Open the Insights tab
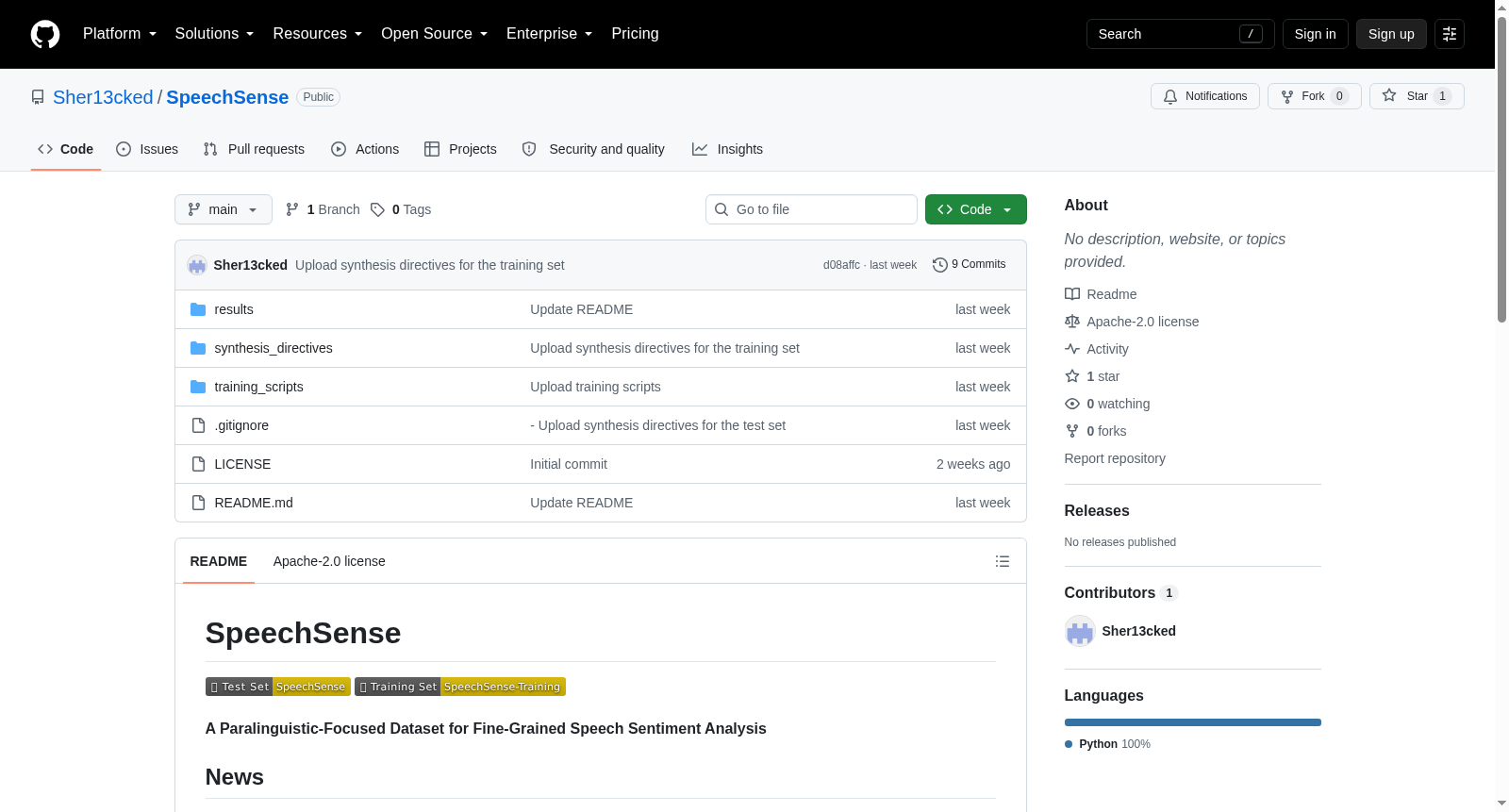 [x=727, y=149]
